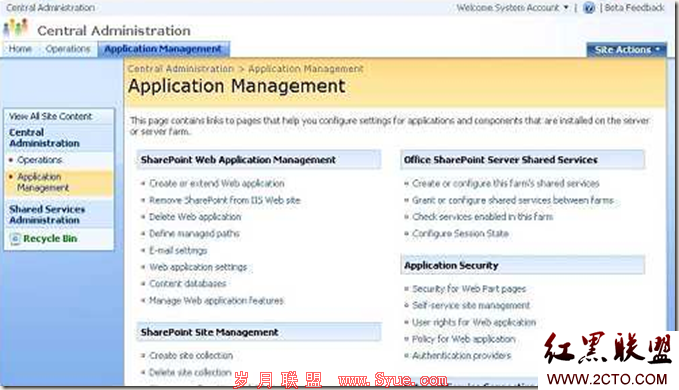
Task: Open E-mail settings link
Action: (178, 251)
